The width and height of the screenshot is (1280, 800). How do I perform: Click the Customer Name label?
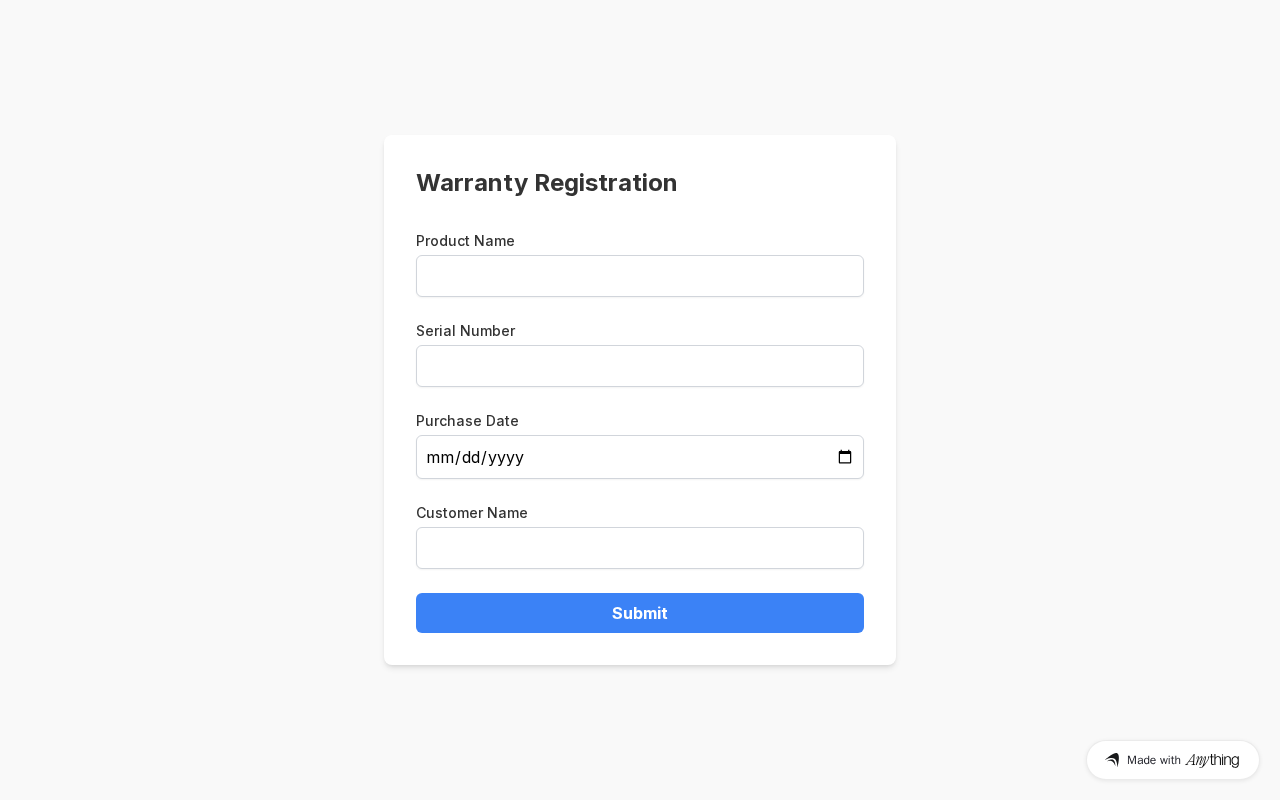[471, 513]
